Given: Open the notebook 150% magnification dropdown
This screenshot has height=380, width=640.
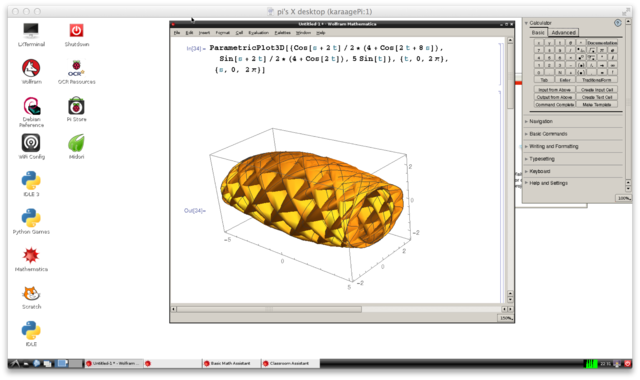Looking at the screenshot, I should 506,318.
